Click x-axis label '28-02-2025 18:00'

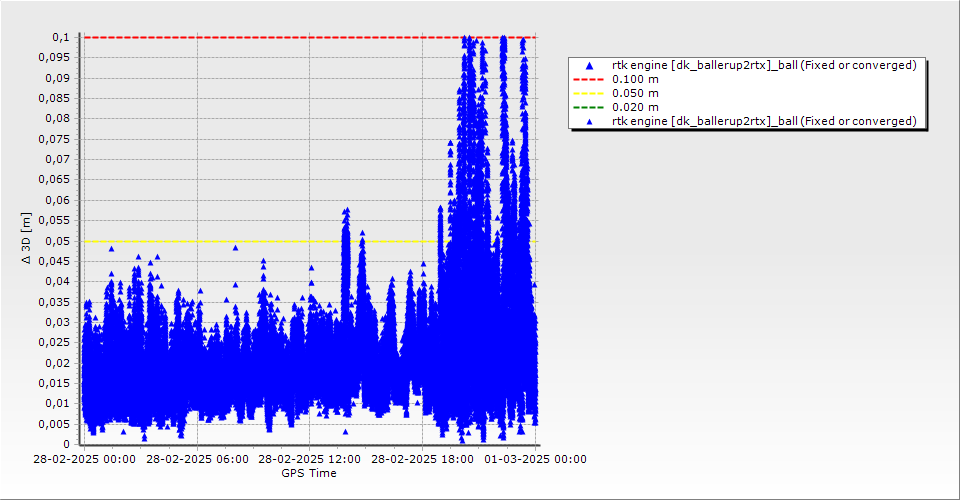coord(422,459)
